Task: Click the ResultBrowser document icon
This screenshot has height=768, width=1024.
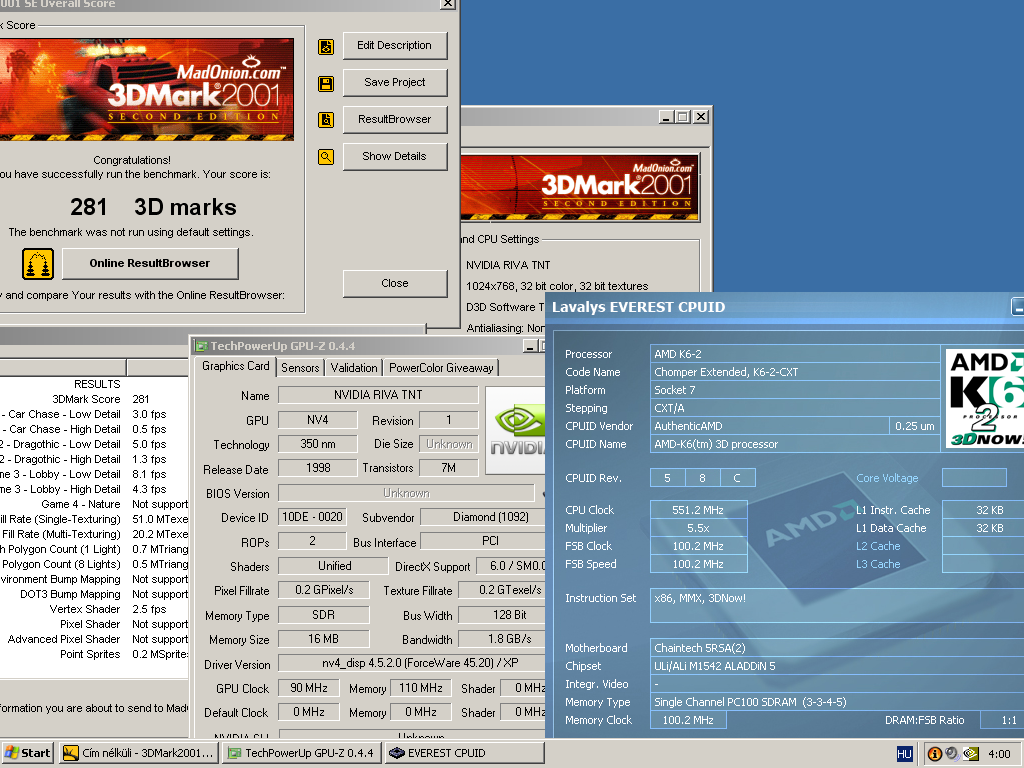Action: [x=326, y=120]
